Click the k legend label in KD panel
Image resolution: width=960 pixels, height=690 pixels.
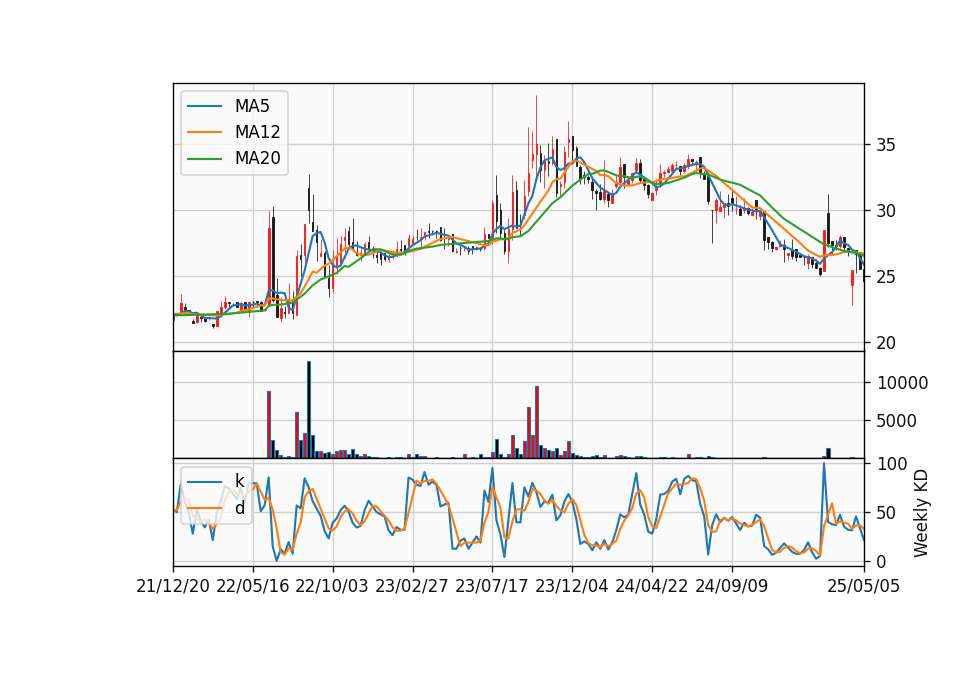239,481
